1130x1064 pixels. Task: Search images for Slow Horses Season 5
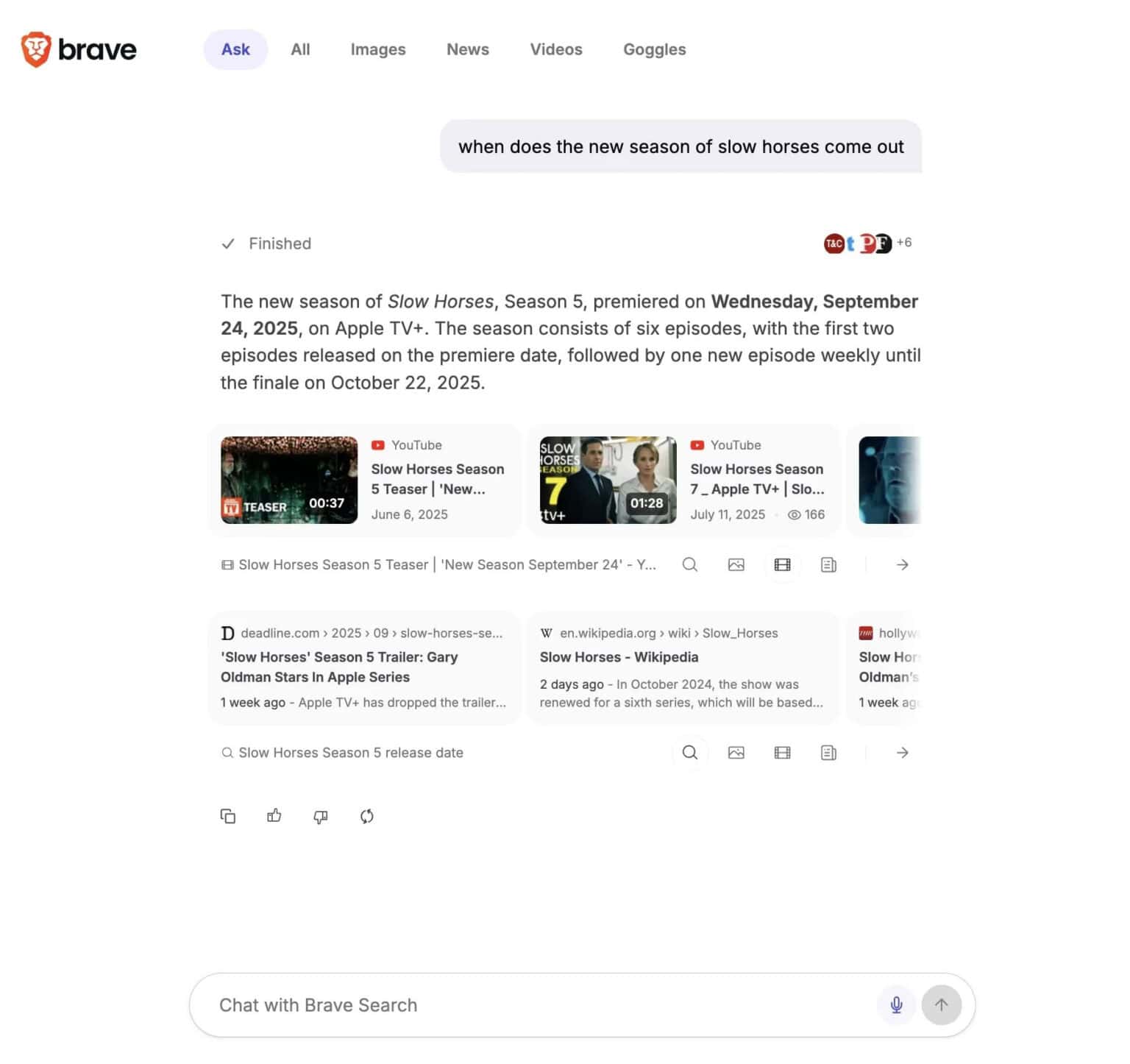[x=736, y=752]
